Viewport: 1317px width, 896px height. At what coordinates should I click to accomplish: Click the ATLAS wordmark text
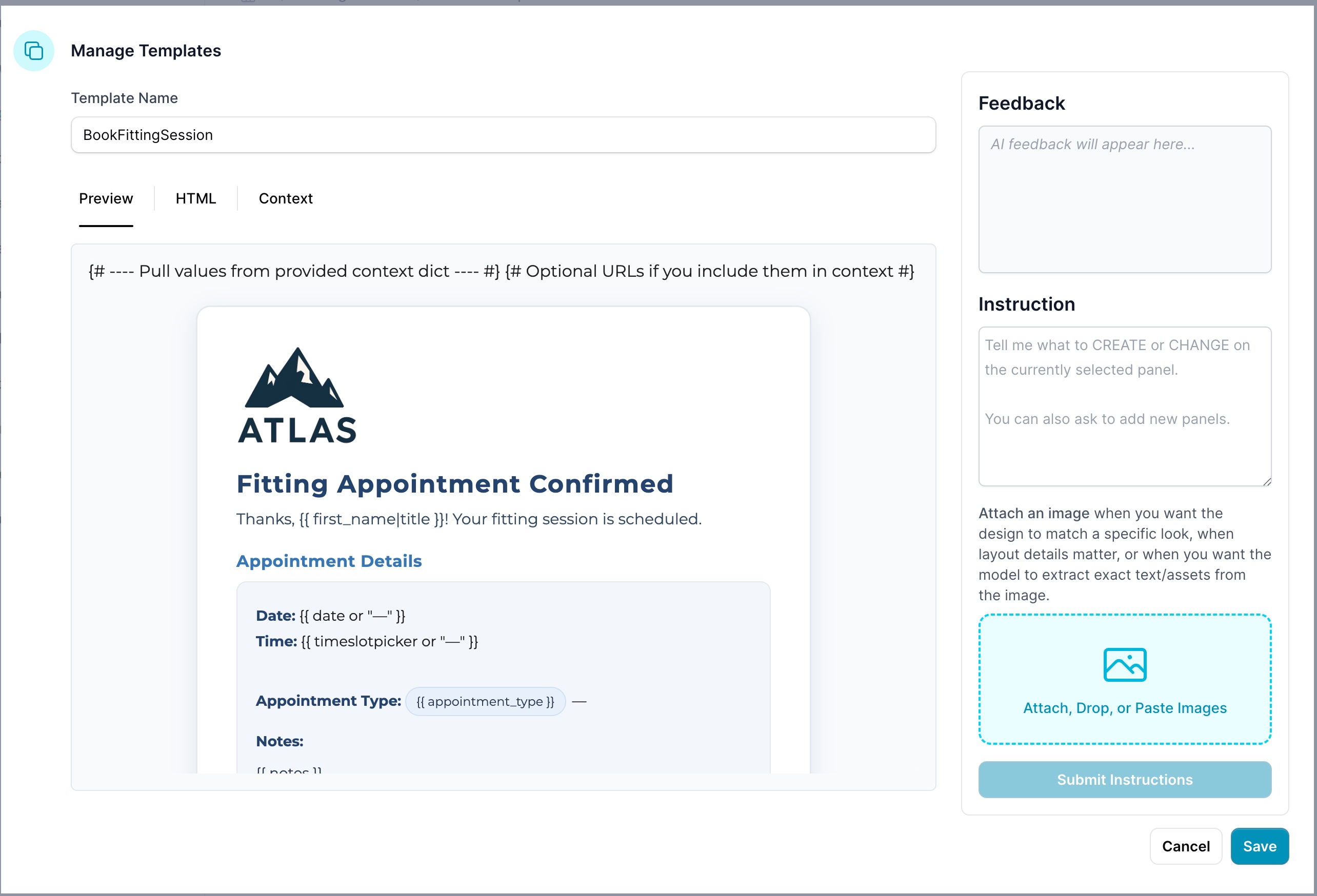(297, 431)
